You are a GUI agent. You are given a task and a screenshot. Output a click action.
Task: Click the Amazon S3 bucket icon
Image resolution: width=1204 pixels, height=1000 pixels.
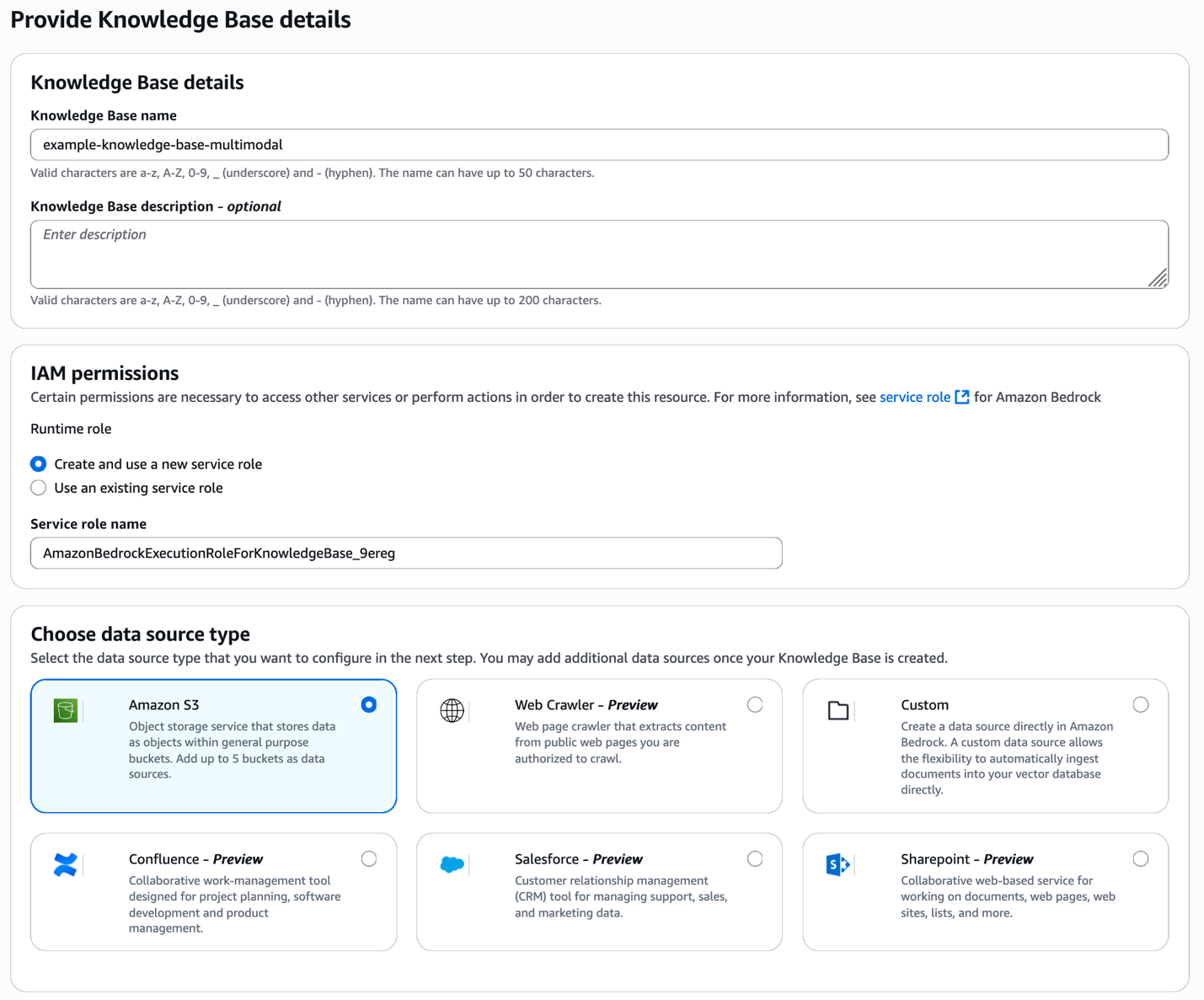[x=66, y=710]
